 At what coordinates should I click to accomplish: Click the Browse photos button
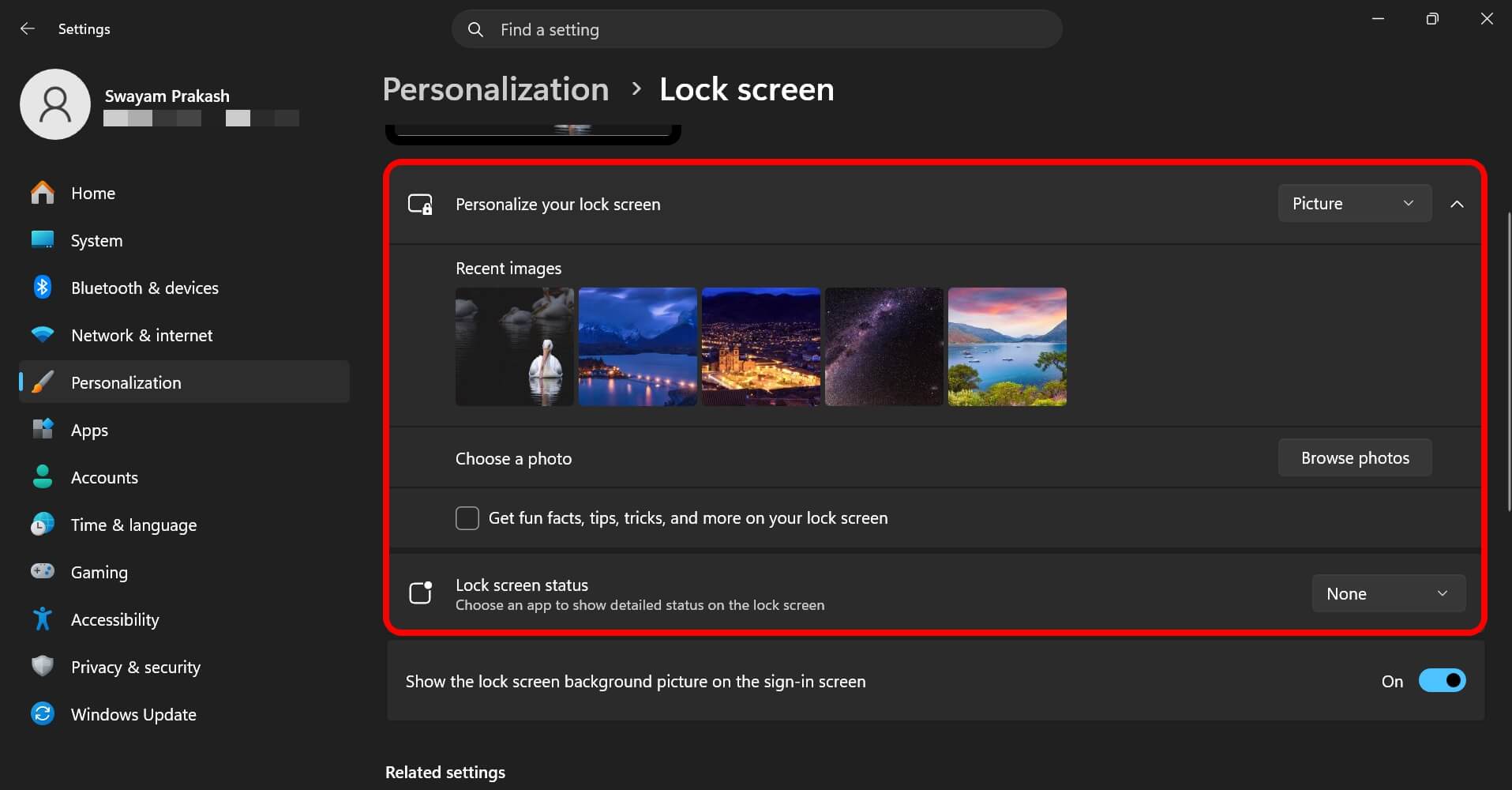tap(1353, 457)
